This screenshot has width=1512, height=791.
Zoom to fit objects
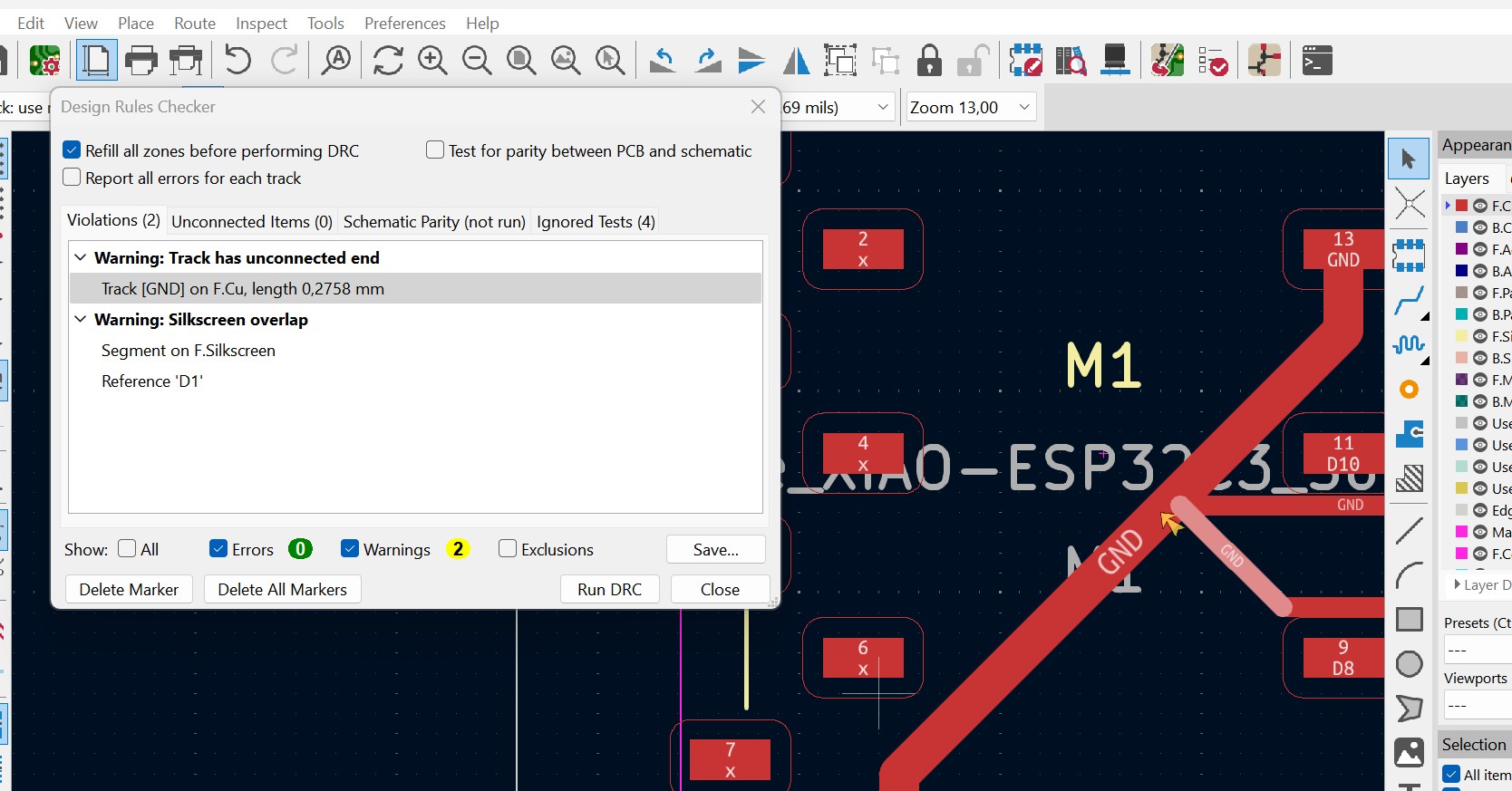566,61
